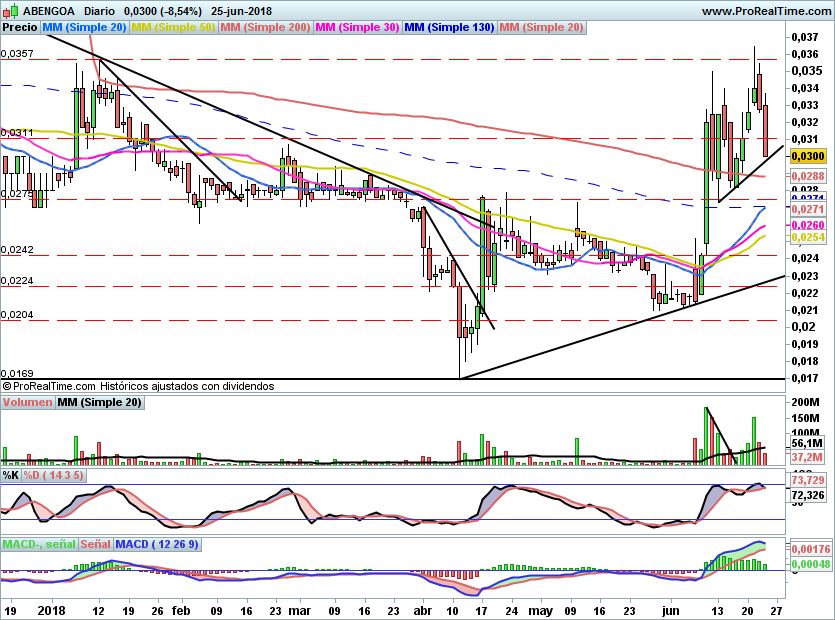Click the 2018 label on time axis

(51, 610)
